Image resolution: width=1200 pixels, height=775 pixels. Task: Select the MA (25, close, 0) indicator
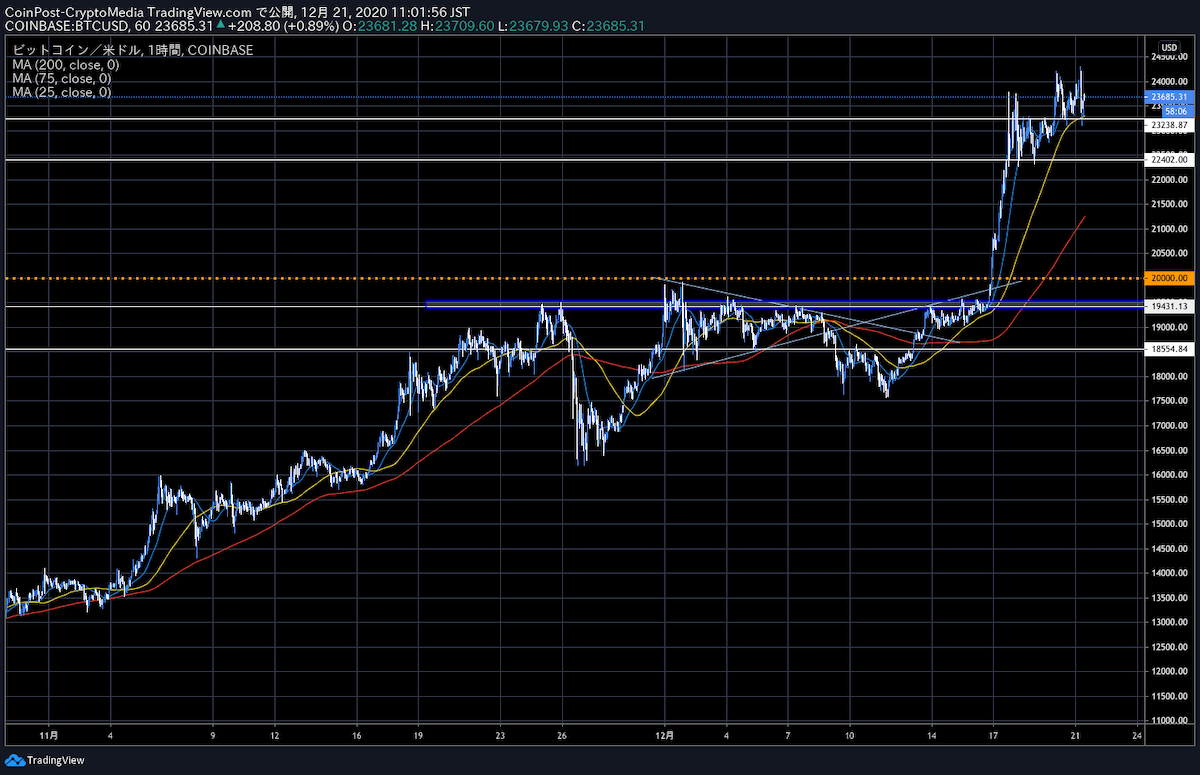click(58, 92)
